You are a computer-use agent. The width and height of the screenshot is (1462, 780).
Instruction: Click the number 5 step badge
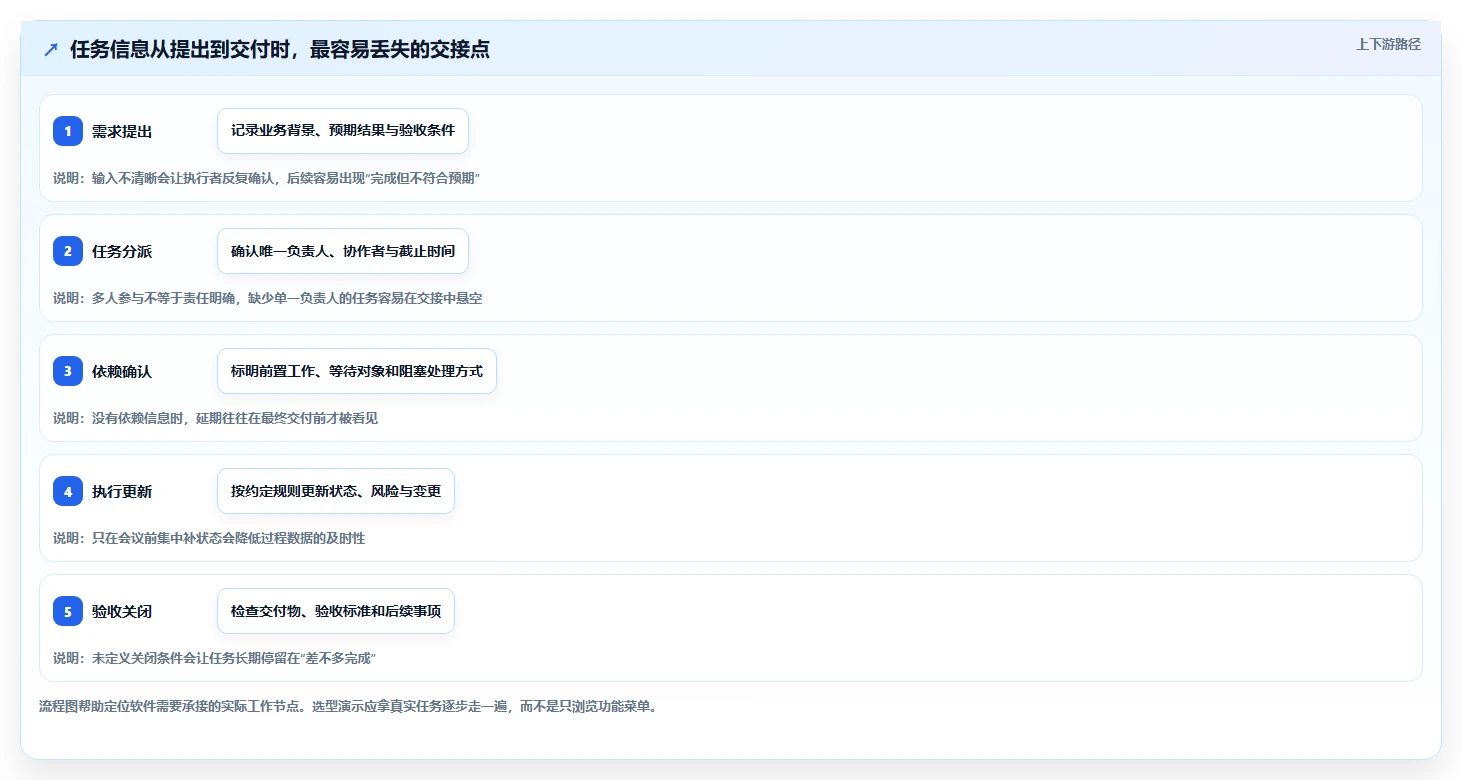(68, 611)
